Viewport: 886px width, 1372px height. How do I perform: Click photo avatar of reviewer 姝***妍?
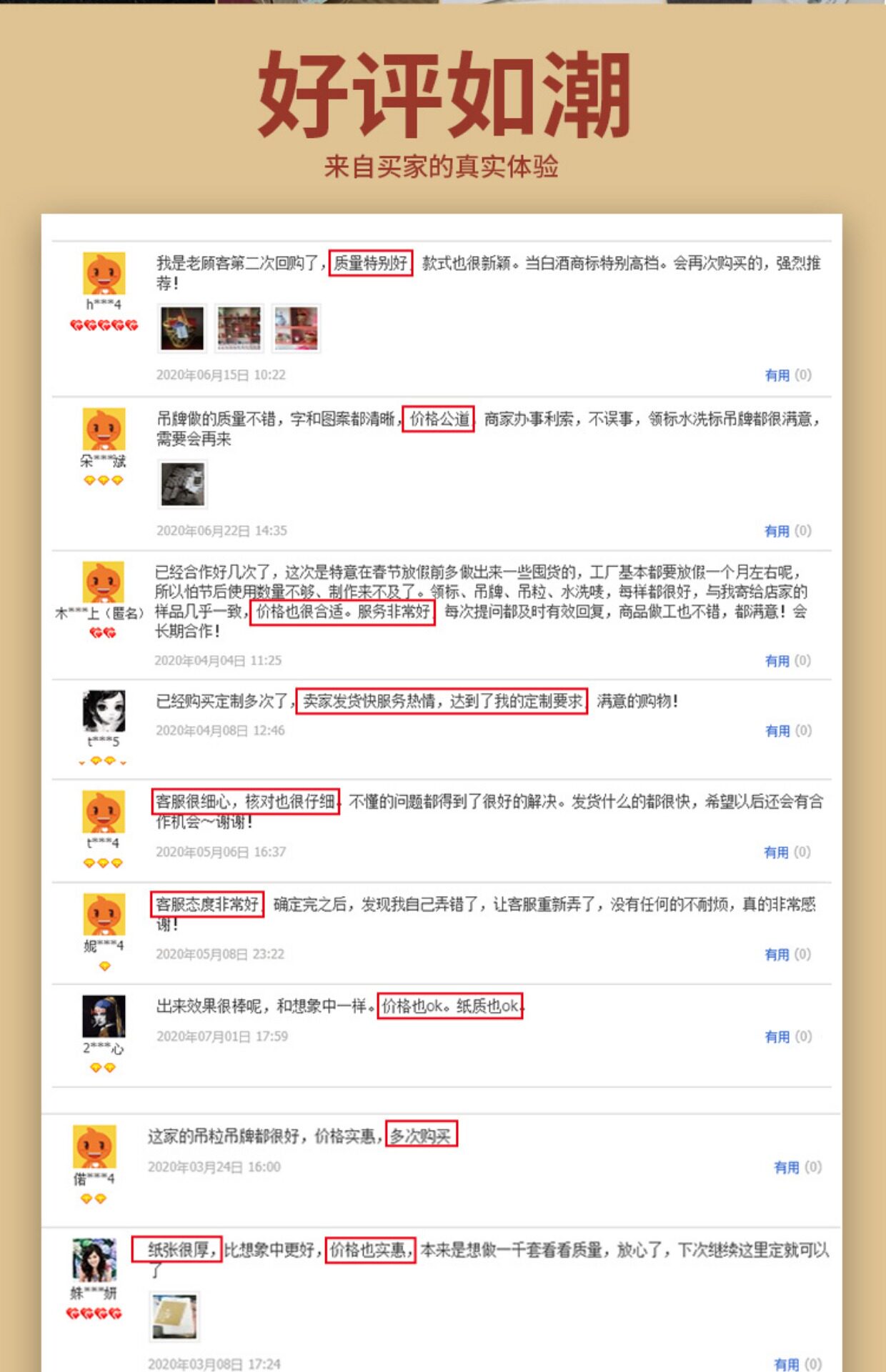tap(94, 1260)
